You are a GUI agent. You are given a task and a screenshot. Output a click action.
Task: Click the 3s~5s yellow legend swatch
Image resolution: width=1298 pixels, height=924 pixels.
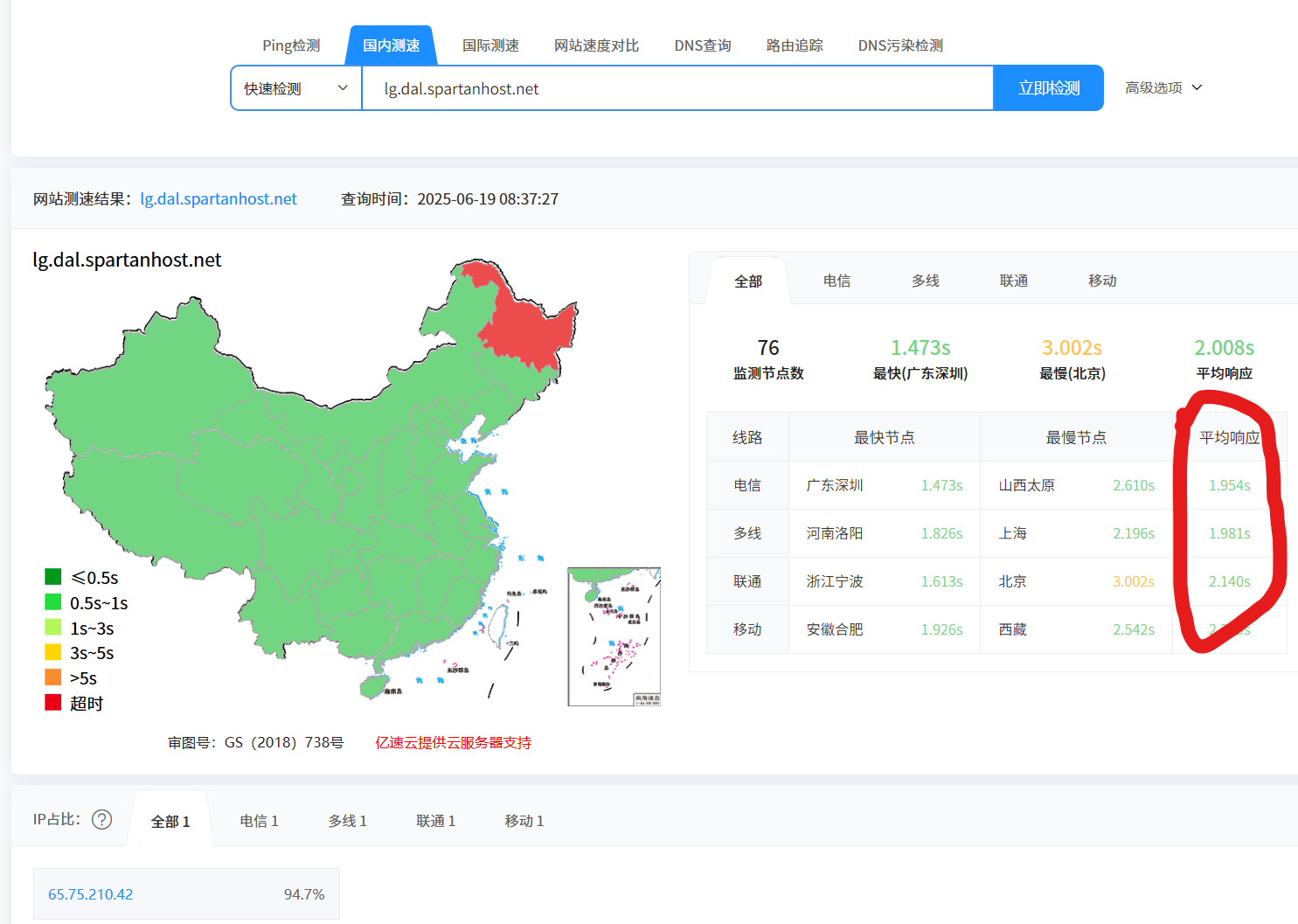[53, 652]
